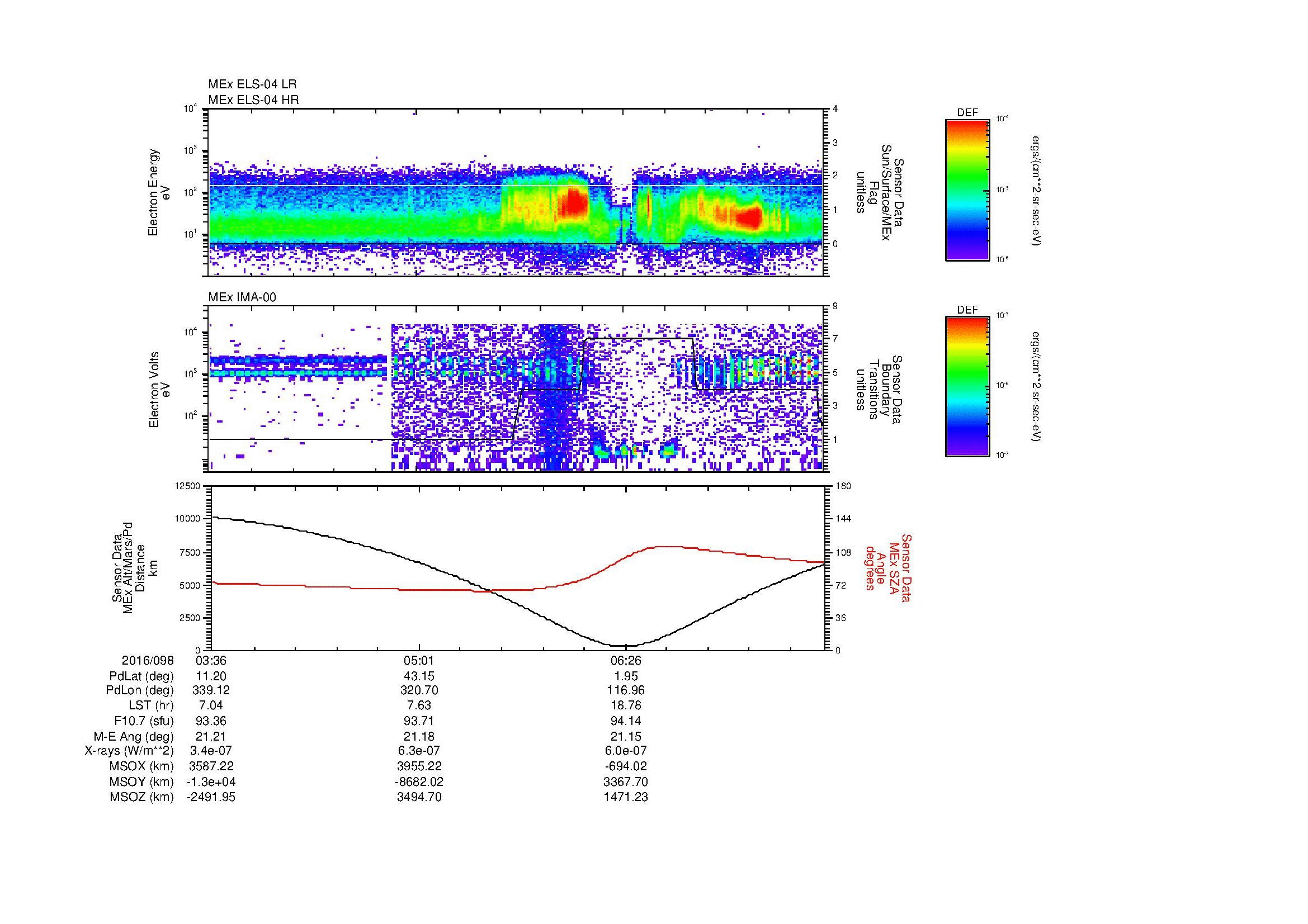This screenshot has height=924, width=1308.
Task: Click the 180 degree SZA axis tick
Action: click(x=844, y=486)
